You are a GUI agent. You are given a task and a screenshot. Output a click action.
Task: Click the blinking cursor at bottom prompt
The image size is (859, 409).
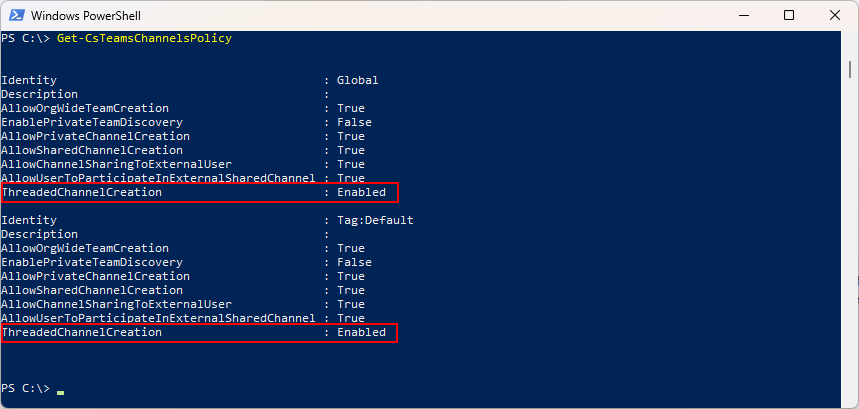pos(60,392)
